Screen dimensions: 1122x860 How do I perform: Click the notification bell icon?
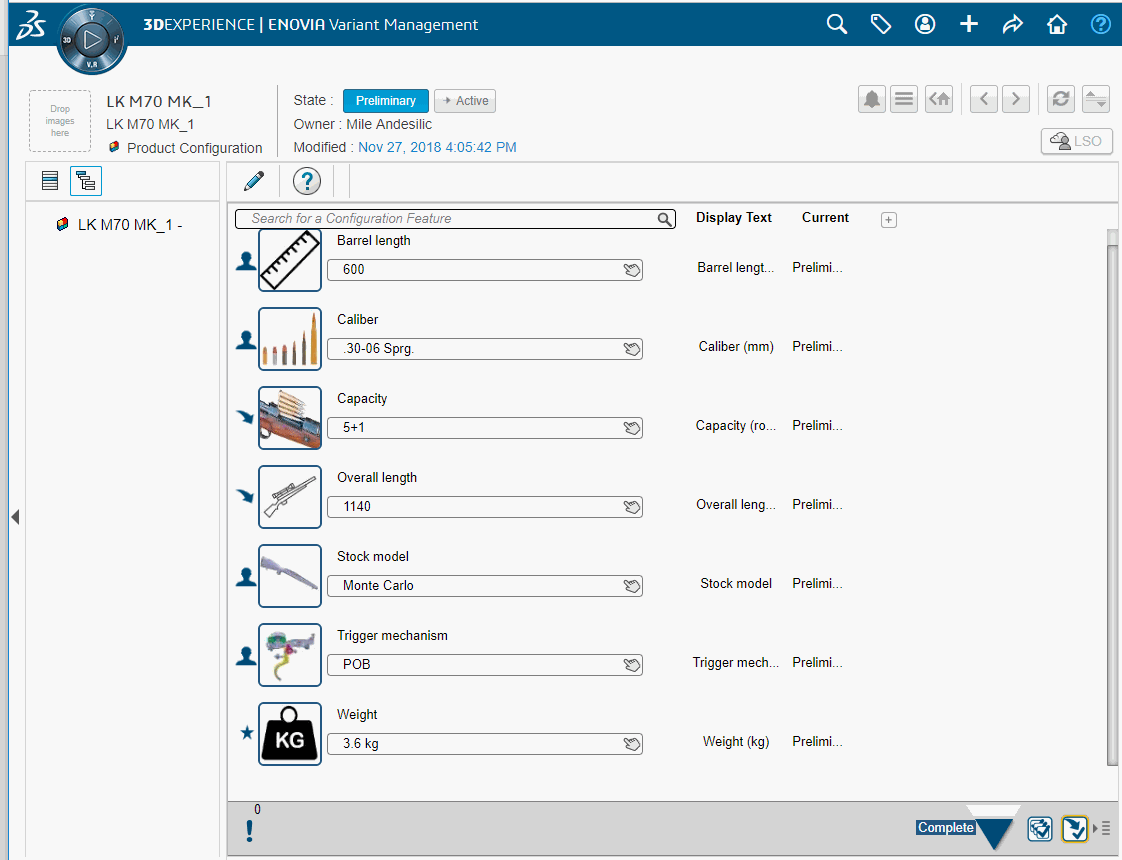871,98
